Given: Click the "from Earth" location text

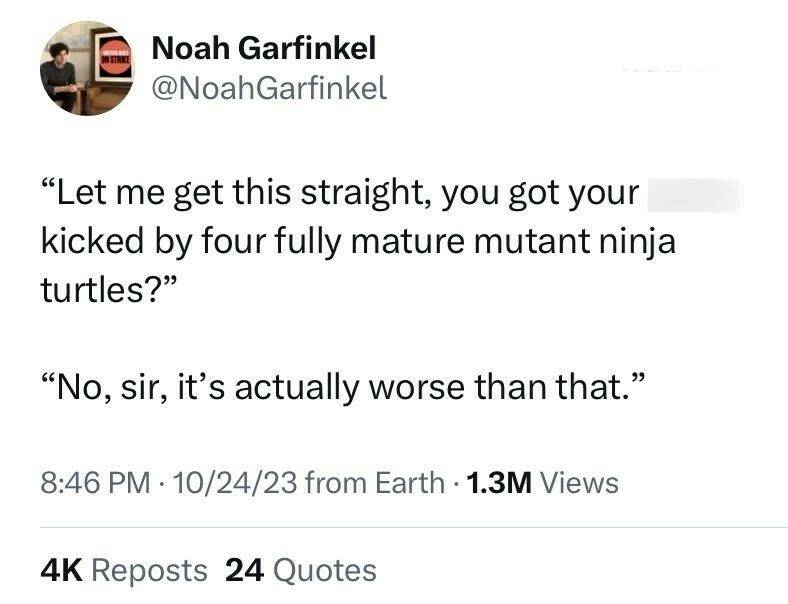Looking at the screenshot, I should point(372,484).
